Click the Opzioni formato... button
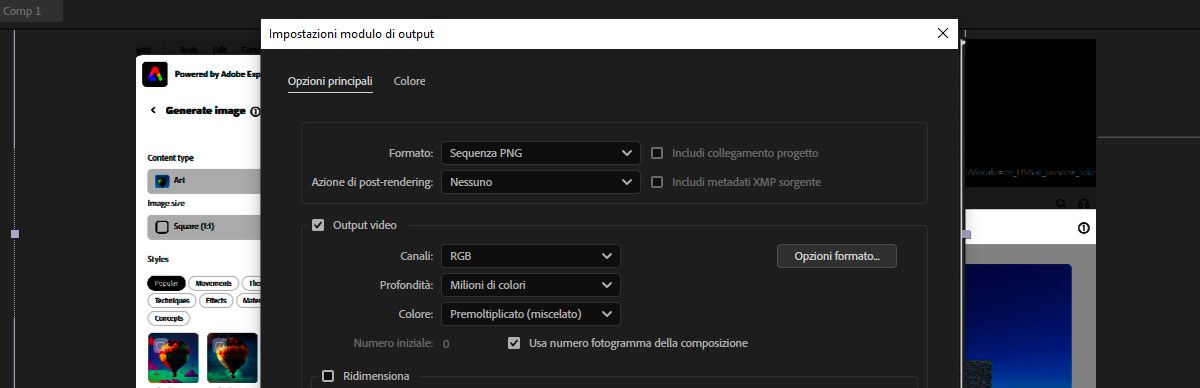This screenshot has height=388, width=1200. (x=837, y=256)
